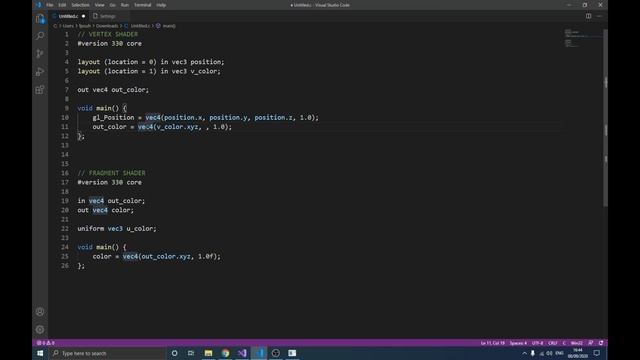Click line number 19 in the gutter

(65, 201)
